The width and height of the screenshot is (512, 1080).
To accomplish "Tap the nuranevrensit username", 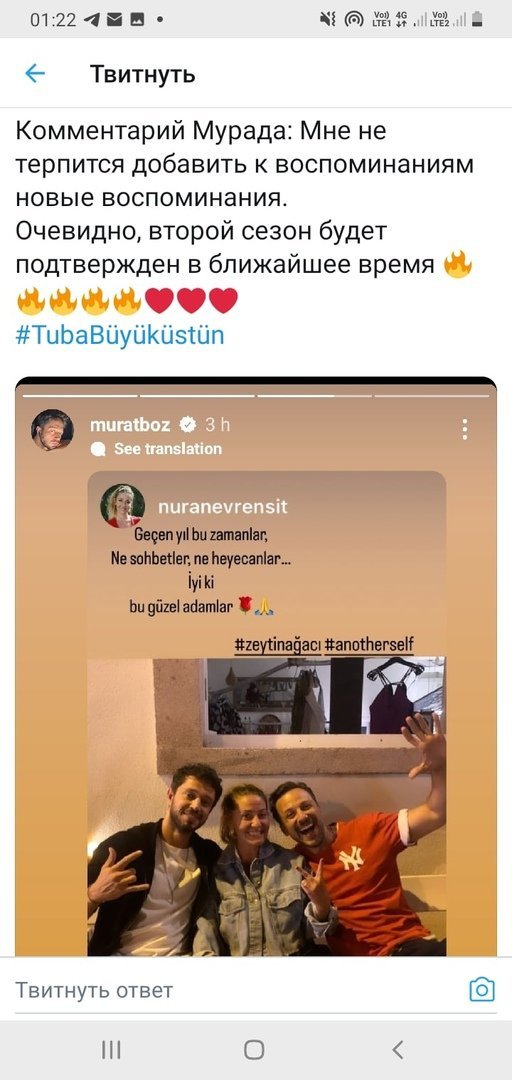I will coord(223,508).
